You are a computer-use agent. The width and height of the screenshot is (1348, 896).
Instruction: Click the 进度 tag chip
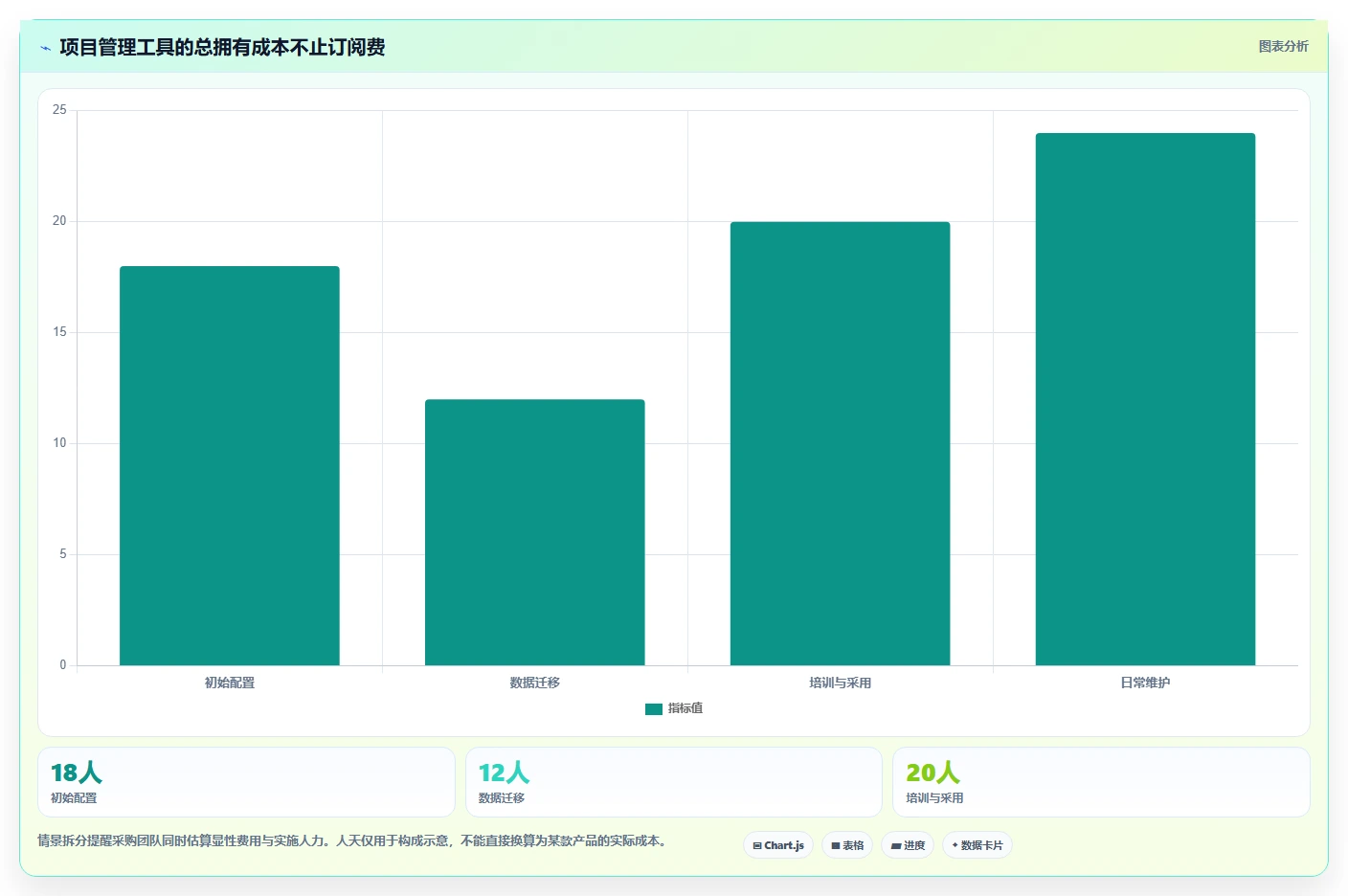[x=908, y=845]
